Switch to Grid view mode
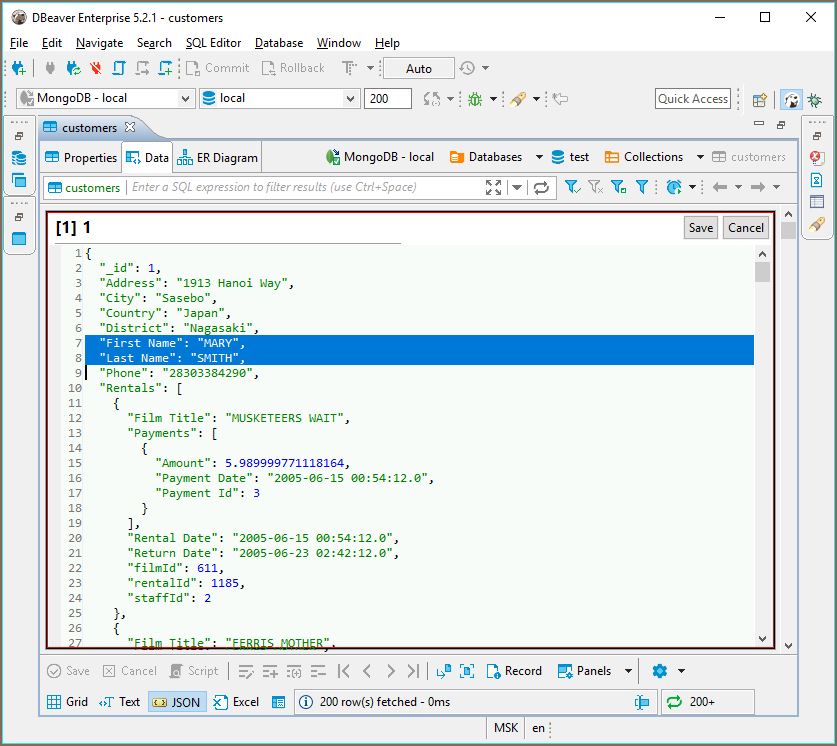 (67, 702)
